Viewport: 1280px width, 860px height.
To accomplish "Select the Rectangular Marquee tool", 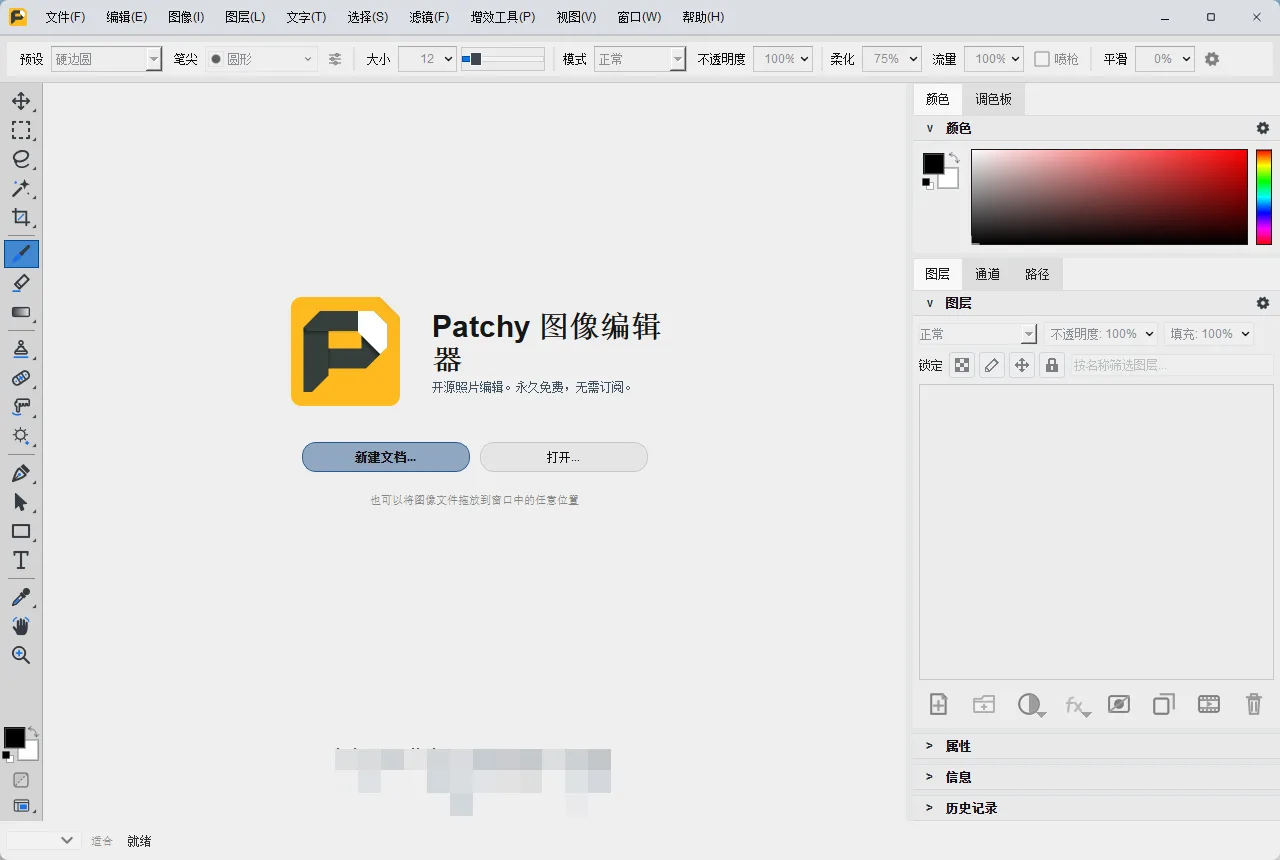I will click(21, 130).
